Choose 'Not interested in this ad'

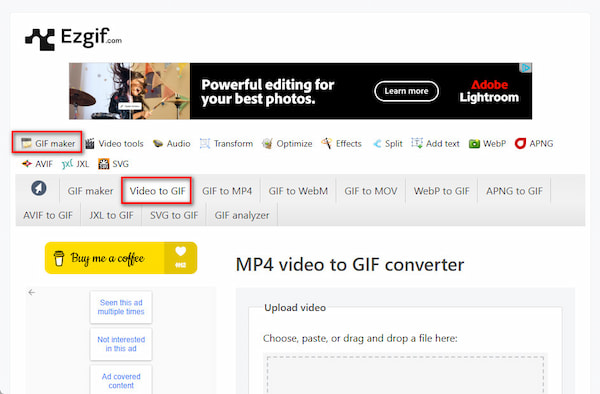coord(121,344)
